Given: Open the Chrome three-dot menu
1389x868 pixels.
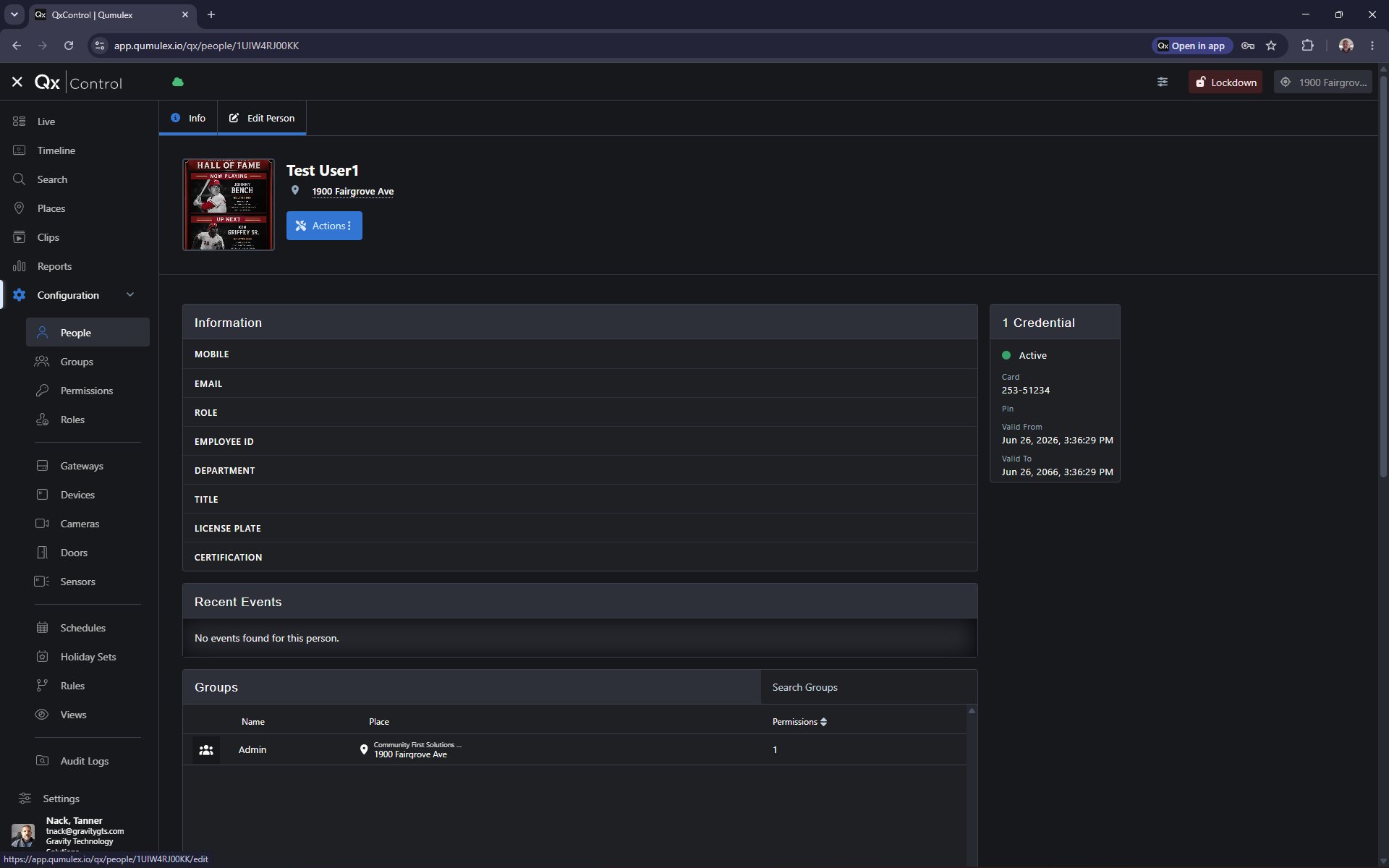Looking at the screenshot, I should click(x=1372, y=46).
